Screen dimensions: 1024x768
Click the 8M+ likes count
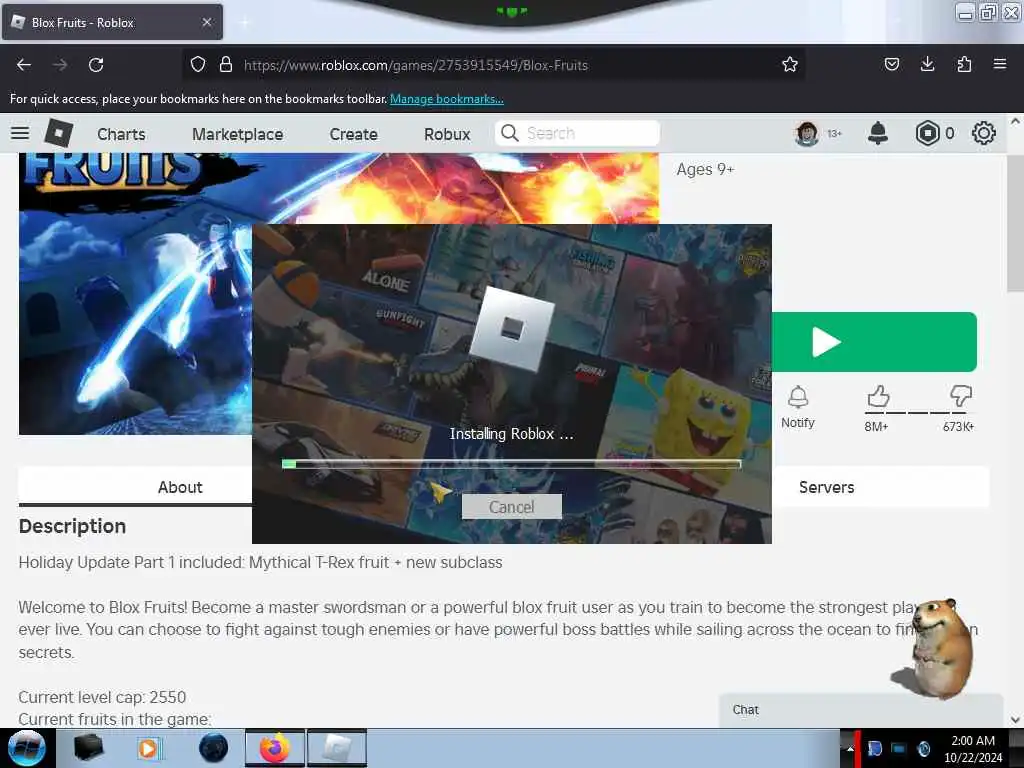[876, 426]
